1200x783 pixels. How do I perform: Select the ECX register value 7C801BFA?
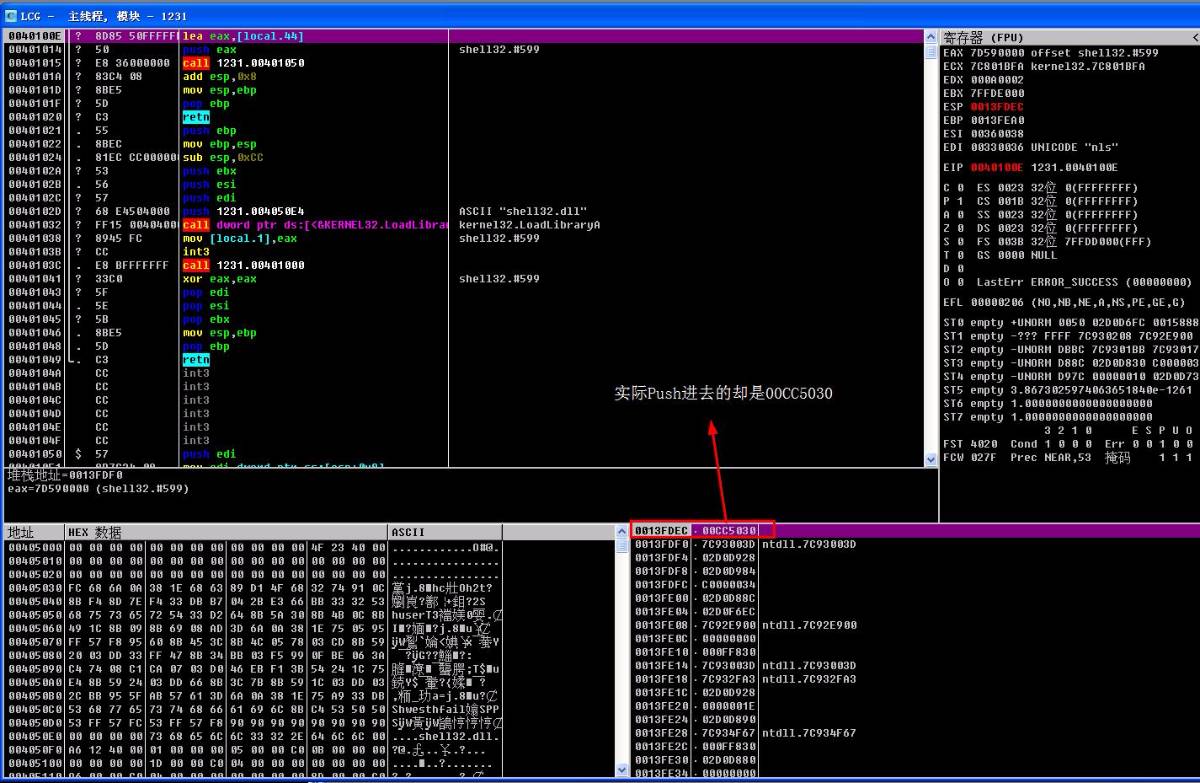pos(999,66)
